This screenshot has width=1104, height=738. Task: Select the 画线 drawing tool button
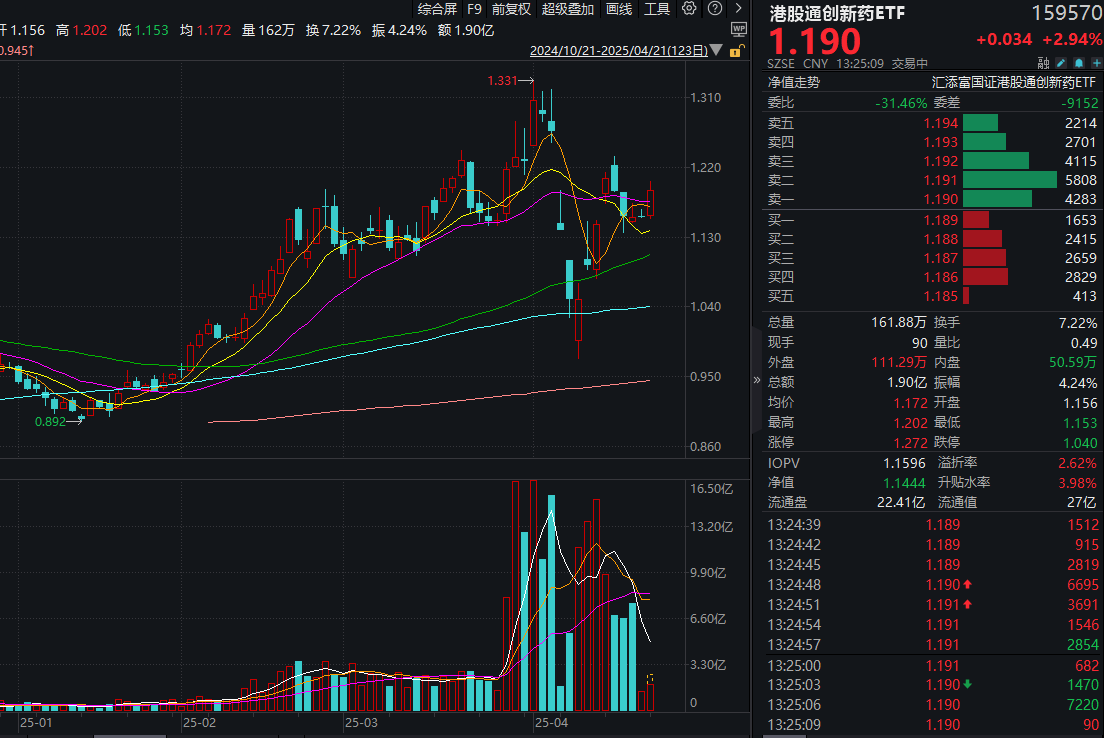coord(619,9)
